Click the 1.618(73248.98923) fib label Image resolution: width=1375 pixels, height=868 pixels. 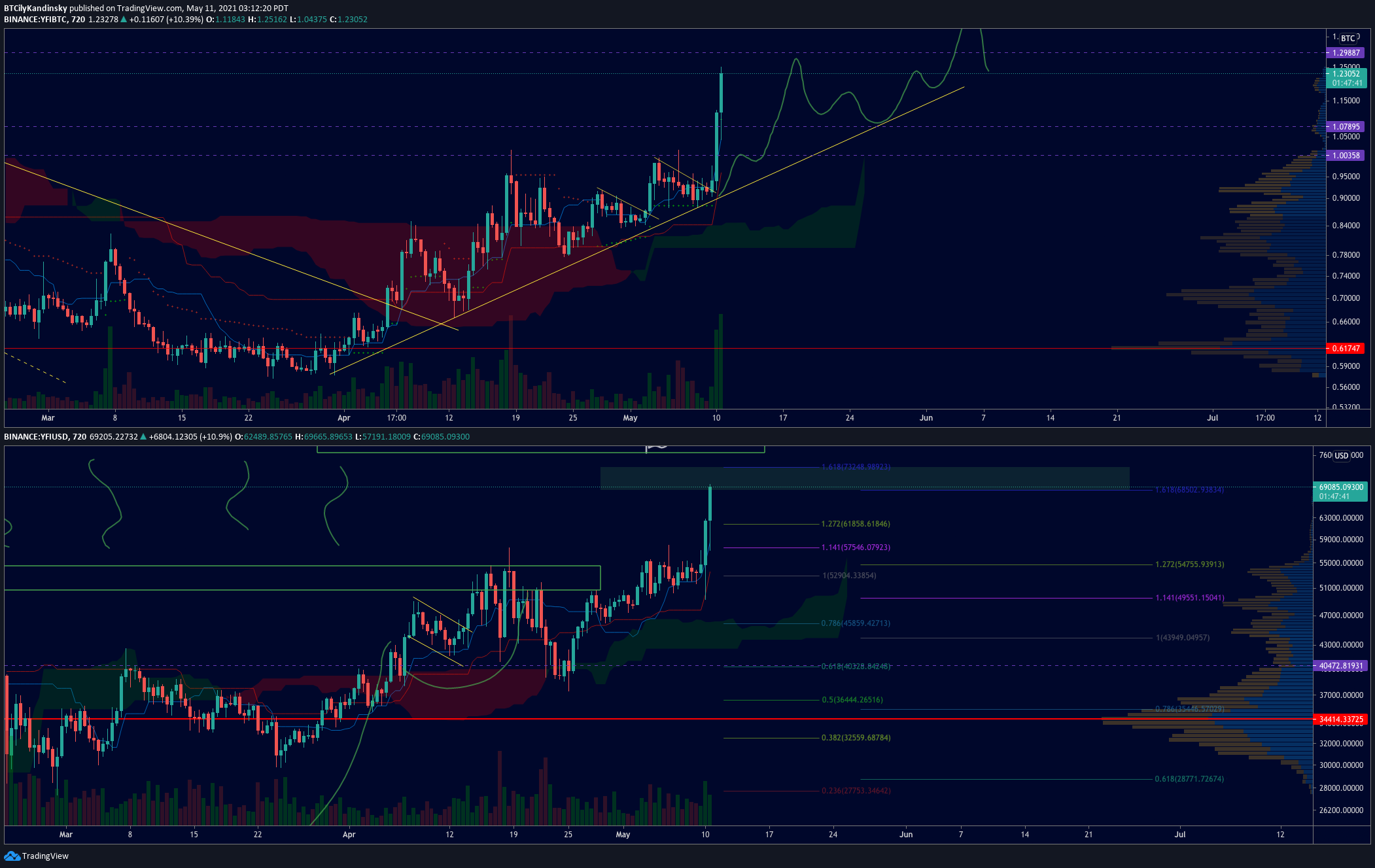(856, 467)
